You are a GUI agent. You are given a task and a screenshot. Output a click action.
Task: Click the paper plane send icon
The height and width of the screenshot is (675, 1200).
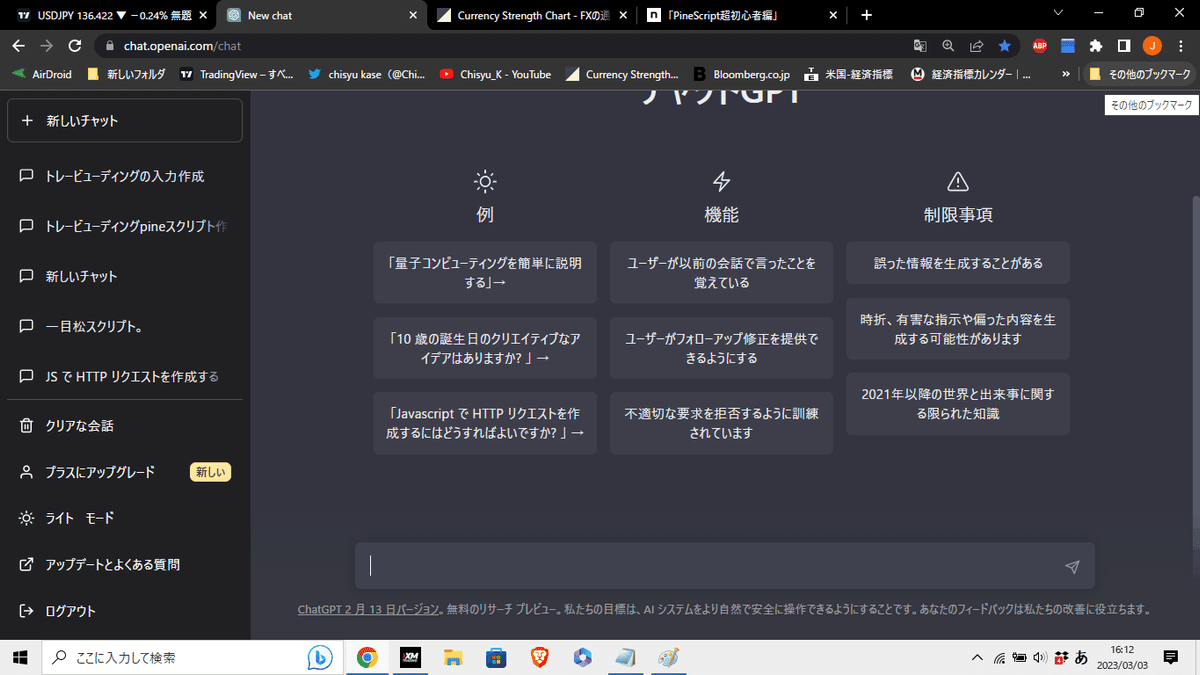[1072, 567]
